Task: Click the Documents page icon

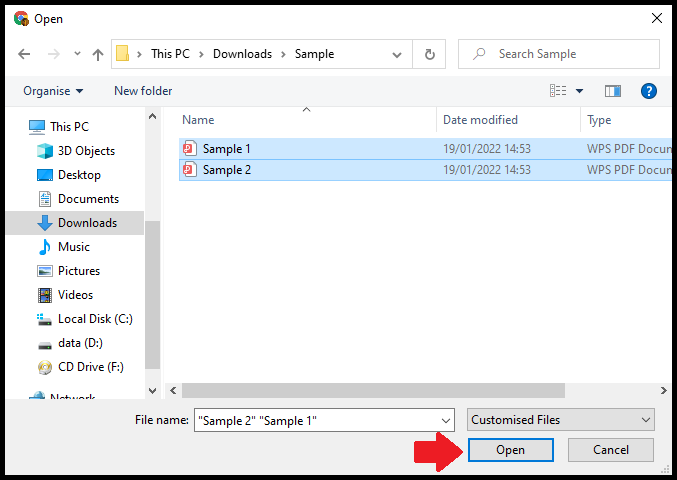Action: (44, 199)
